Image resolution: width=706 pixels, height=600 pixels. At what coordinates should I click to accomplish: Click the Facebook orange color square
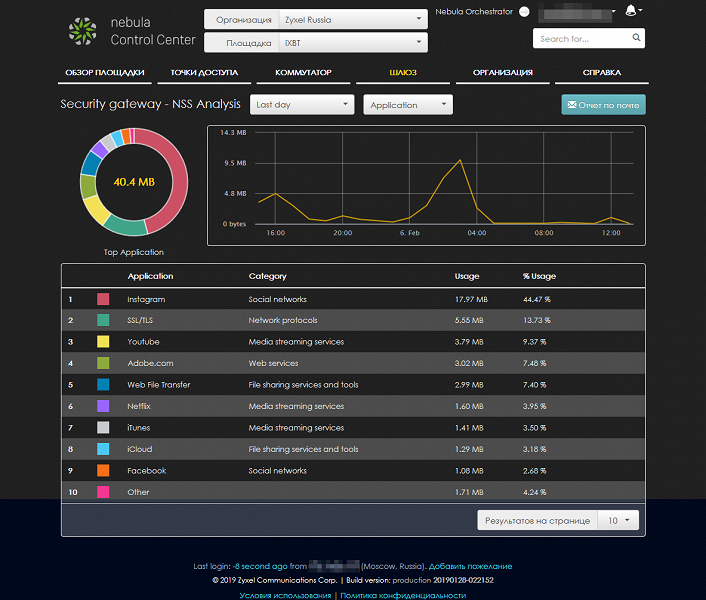tap(103, 470)
